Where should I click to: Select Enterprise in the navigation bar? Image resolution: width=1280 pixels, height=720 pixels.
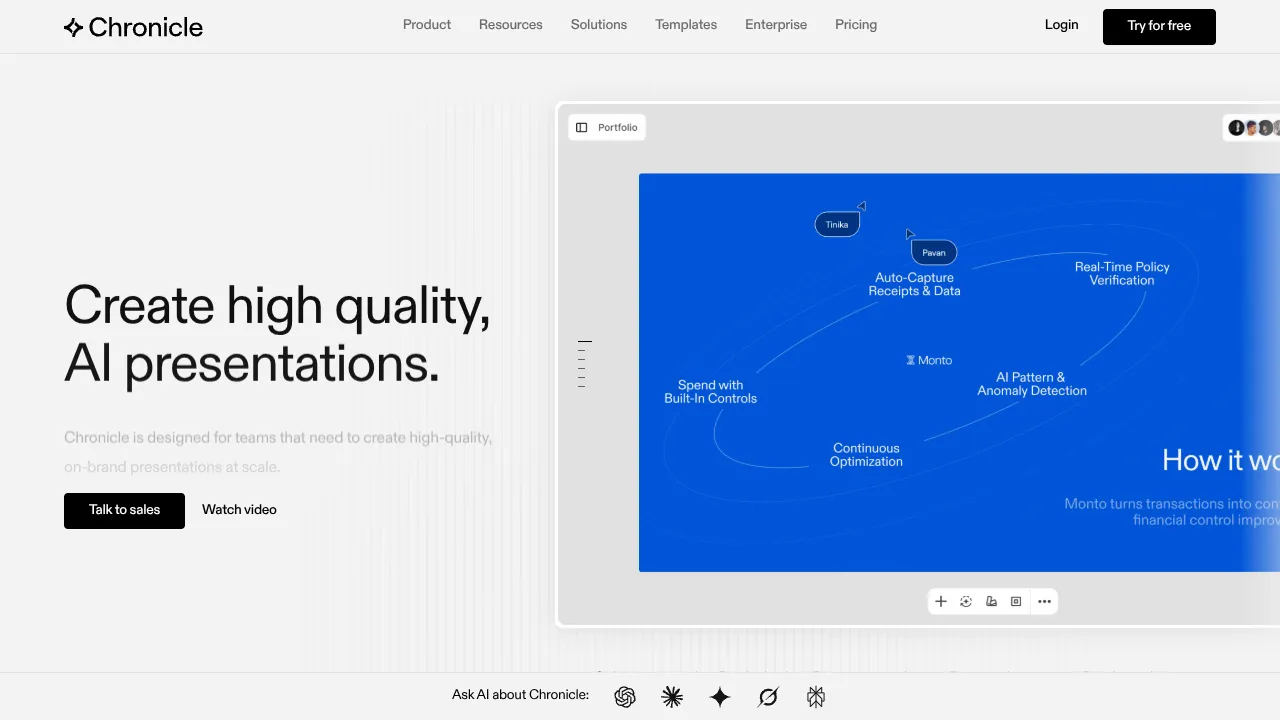776,24
